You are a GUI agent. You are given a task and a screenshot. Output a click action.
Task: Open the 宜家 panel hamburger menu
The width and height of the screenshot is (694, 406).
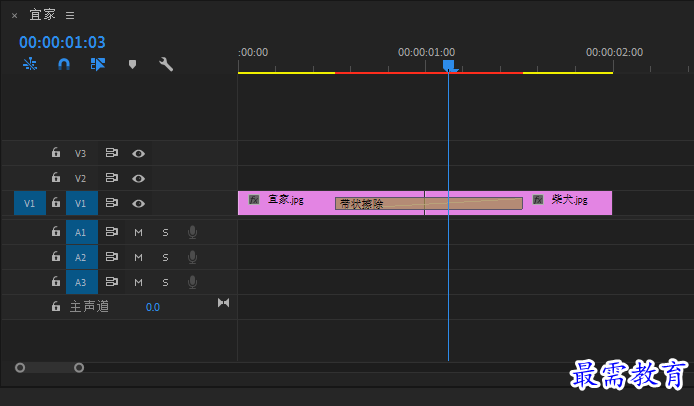coord(70,15)
